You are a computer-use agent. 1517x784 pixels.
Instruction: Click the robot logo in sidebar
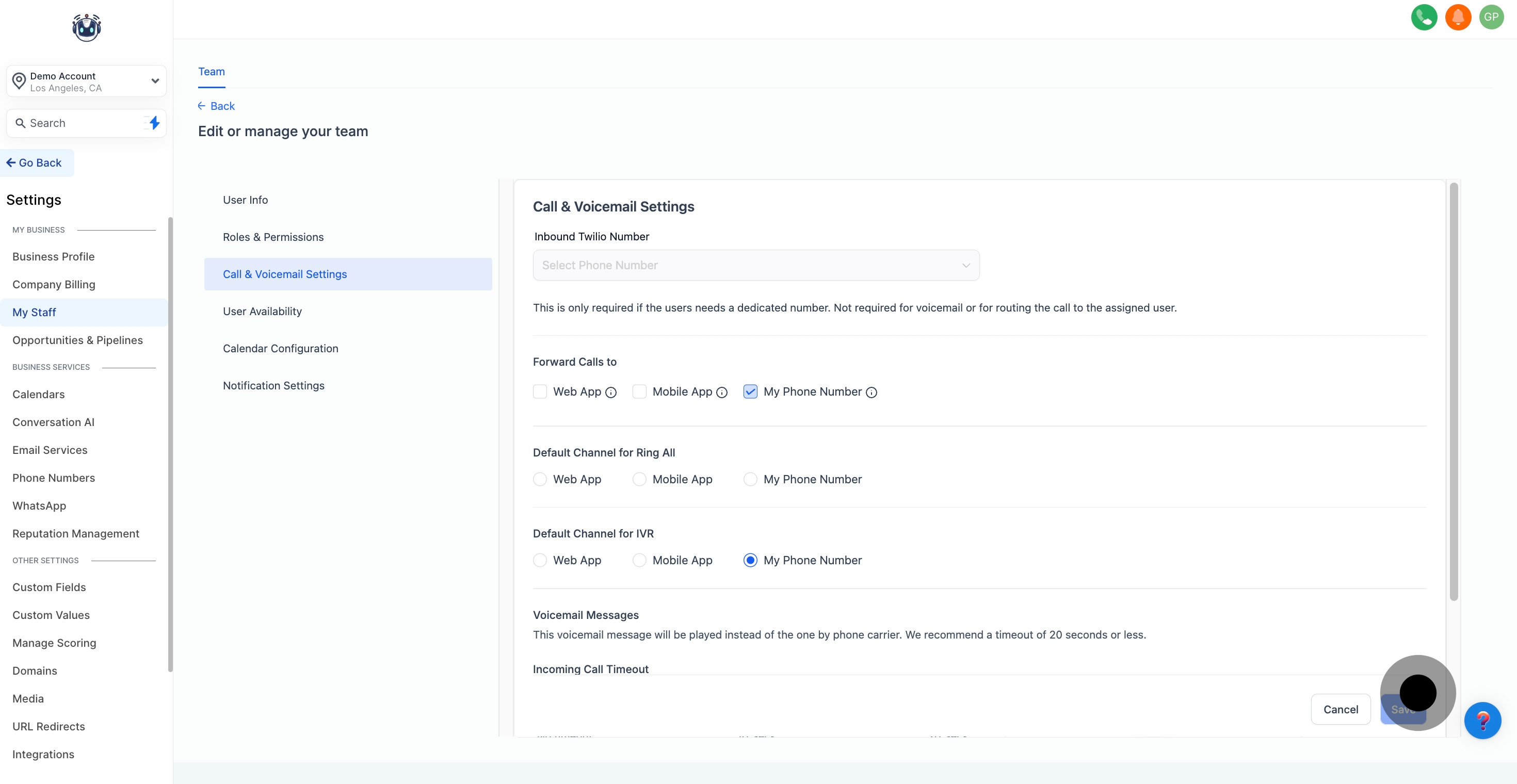tap(87, 28)
